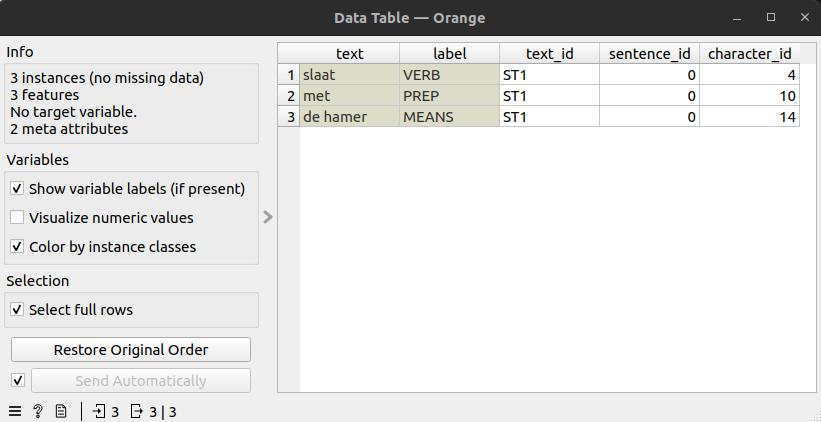821x422 pixels.
Task: Click the VERB label cell
Action: 449,75
